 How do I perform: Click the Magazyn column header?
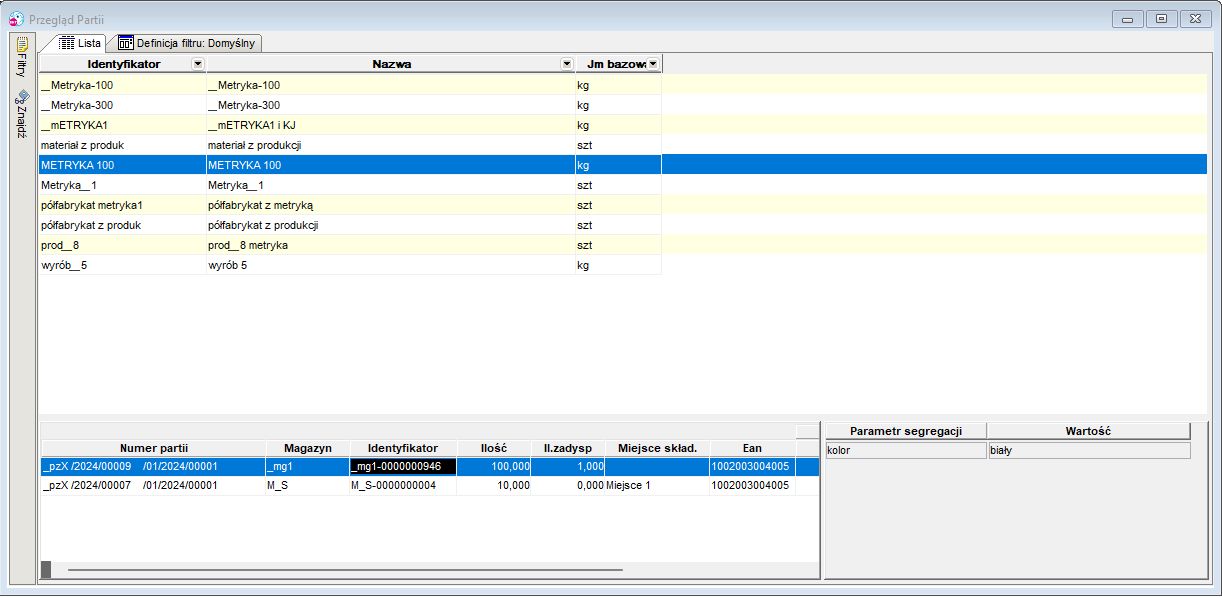click(307, 448)
